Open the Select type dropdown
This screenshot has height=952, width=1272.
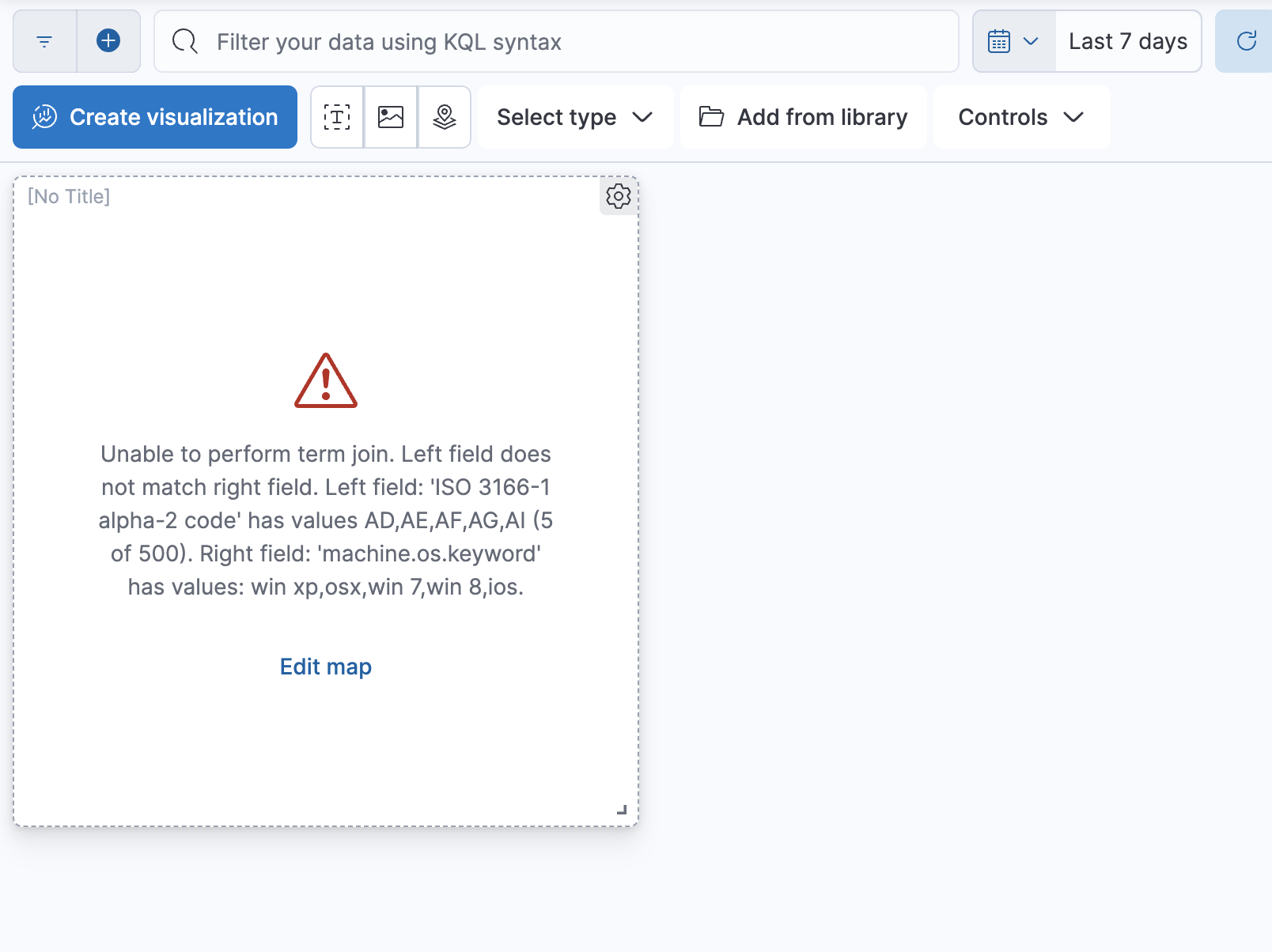point(575,116)
